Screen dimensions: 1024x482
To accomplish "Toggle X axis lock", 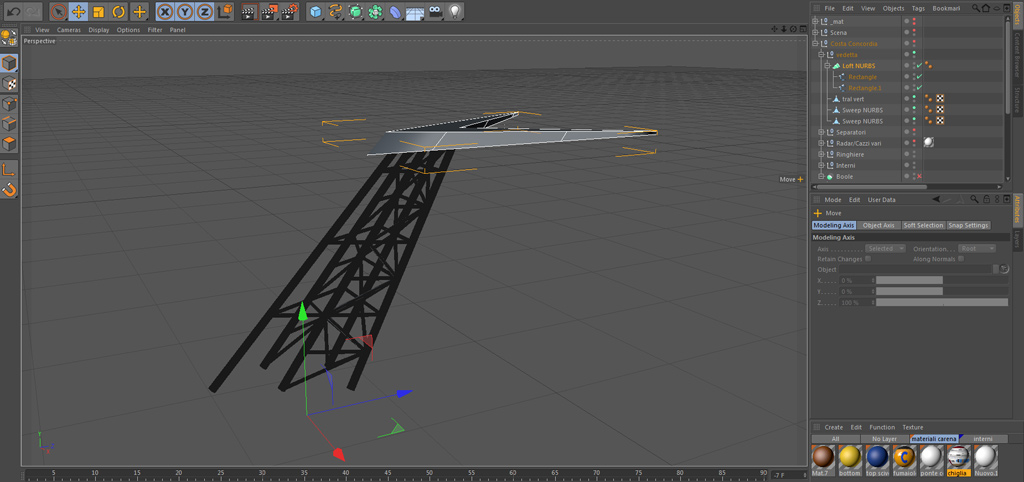I will click(x=166, y=11).
